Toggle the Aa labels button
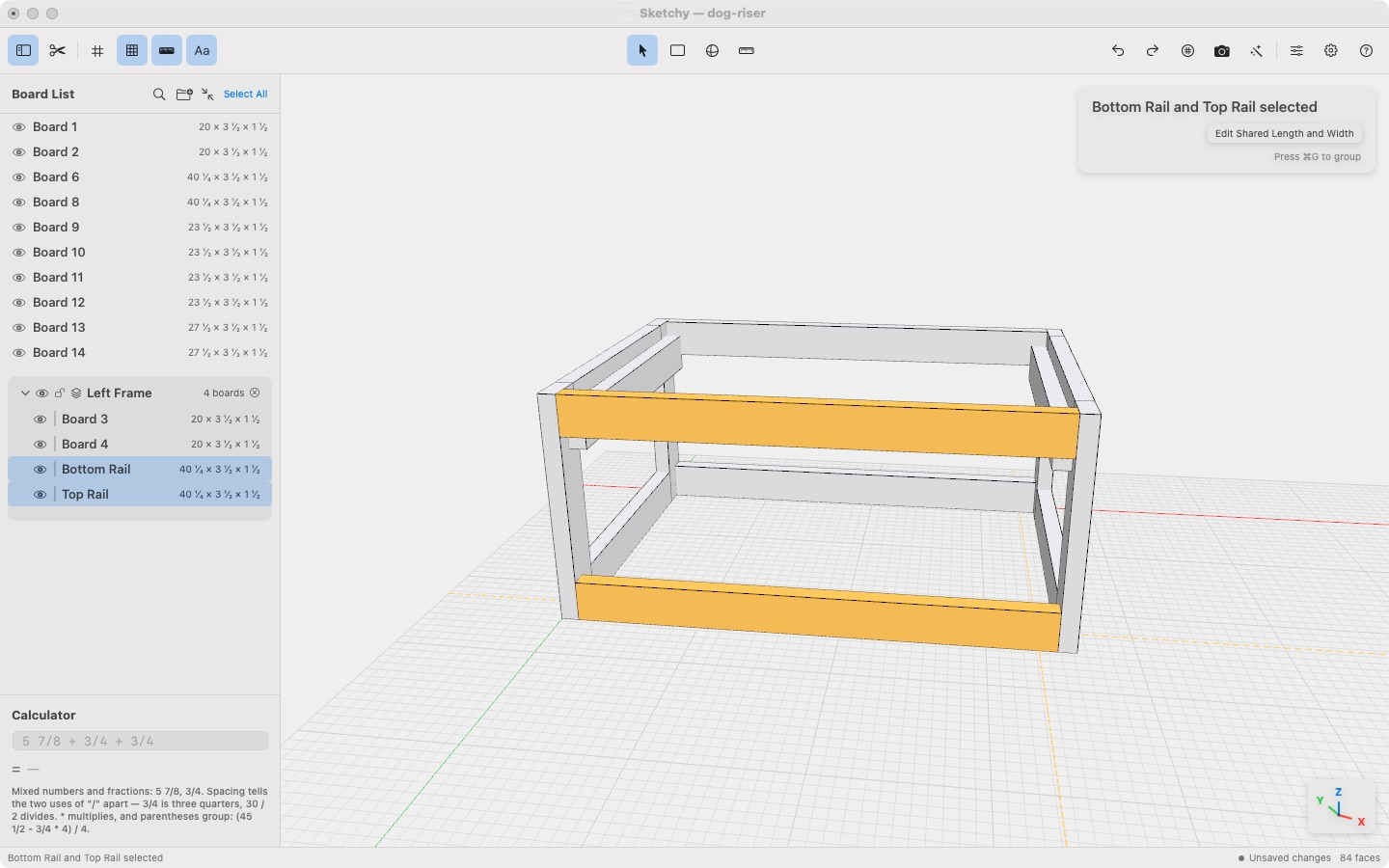Image resolution: width=1389 pixels, height=868 pixels. (202, 50)
